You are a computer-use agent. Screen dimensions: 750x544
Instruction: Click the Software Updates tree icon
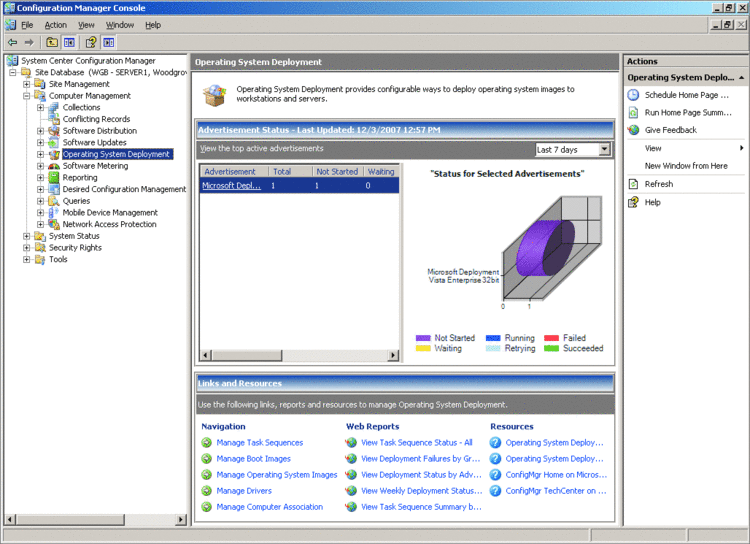(54, 143)
